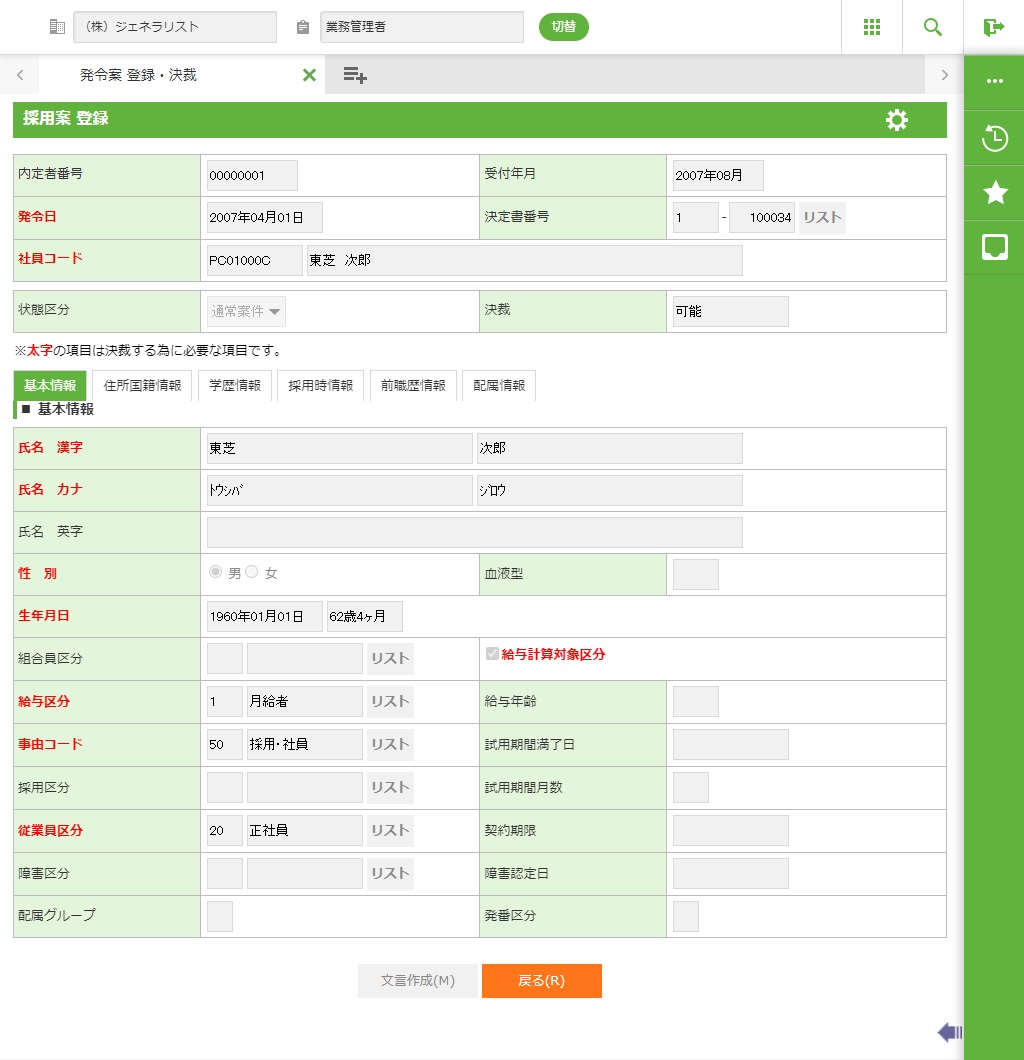The width and height of the screenshot is (1024, 1060).
Task: Click the settings gear in 採用案 登録 header
Action: point(897,120)
